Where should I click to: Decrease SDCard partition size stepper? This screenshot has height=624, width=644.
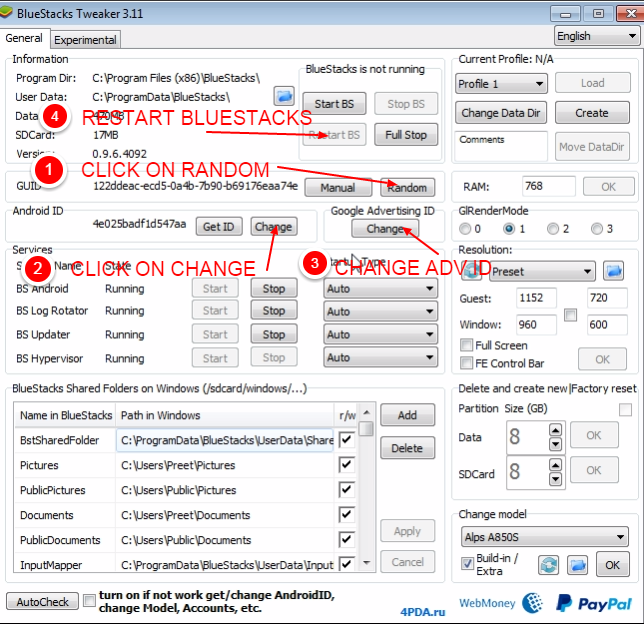(555, 478)
